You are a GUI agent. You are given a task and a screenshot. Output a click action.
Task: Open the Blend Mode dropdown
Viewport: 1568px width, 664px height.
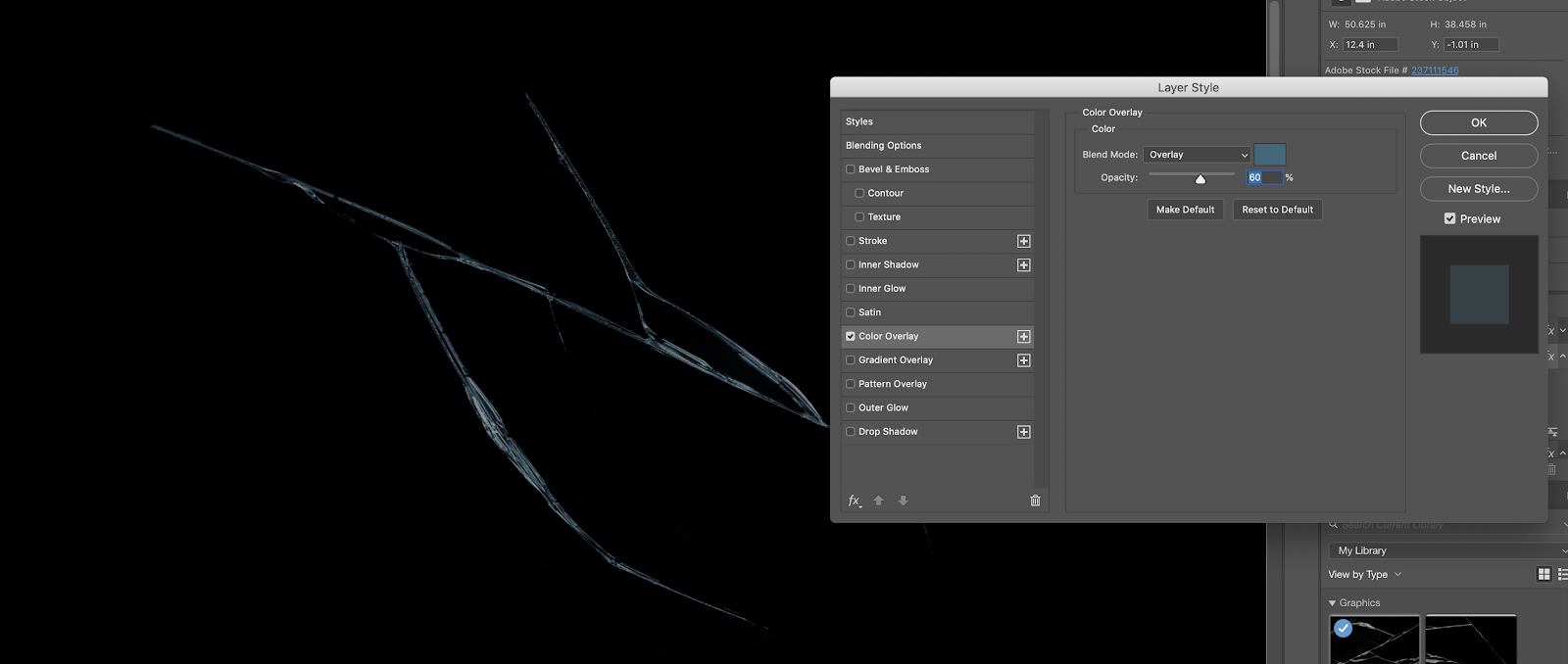(x=1197, y=155)
